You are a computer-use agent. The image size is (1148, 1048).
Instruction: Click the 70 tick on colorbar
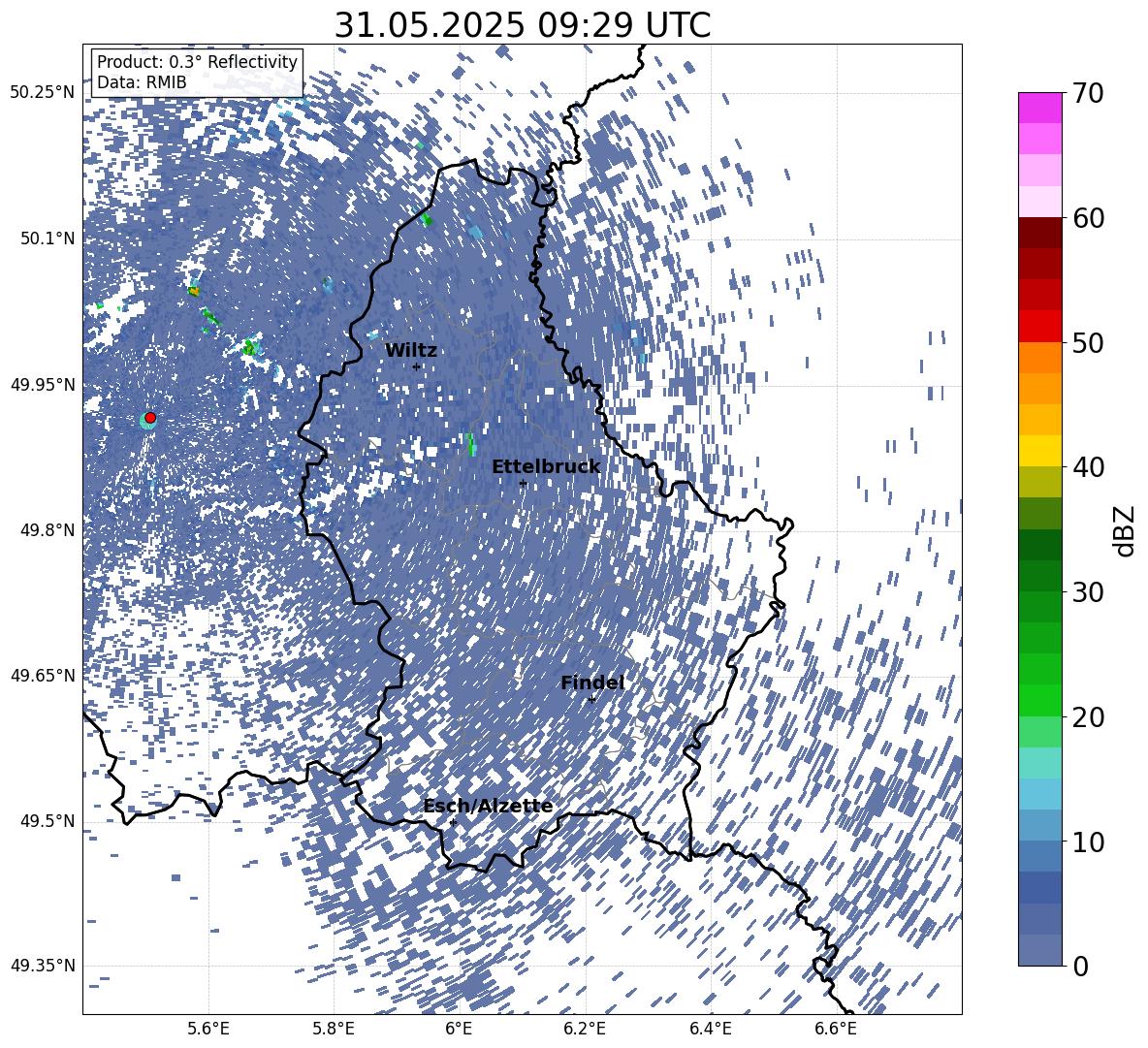[1087, 93]
